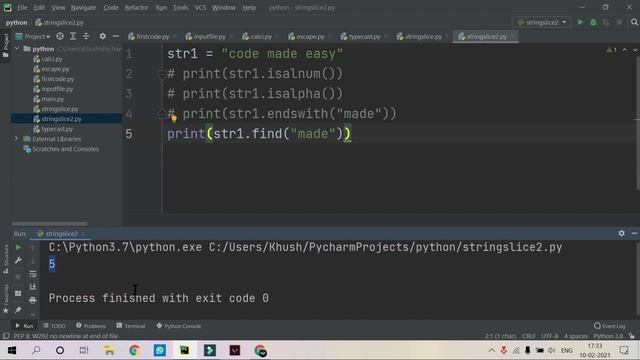Open the run configuration dropdown stringslice2
This screenshot has height=360, width=640.
coord(542,22)
